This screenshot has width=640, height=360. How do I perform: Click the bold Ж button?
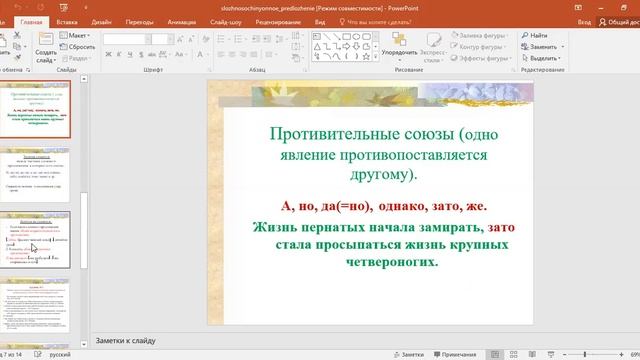[x=108, y=54]
